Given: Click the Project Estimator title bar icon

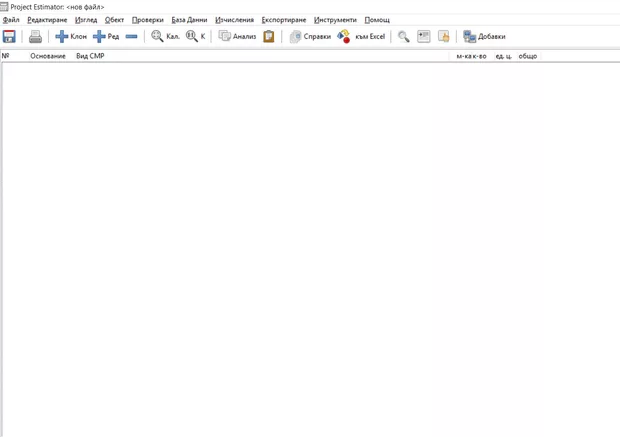Looking at the screenshot, I should (x=4, y=7).
